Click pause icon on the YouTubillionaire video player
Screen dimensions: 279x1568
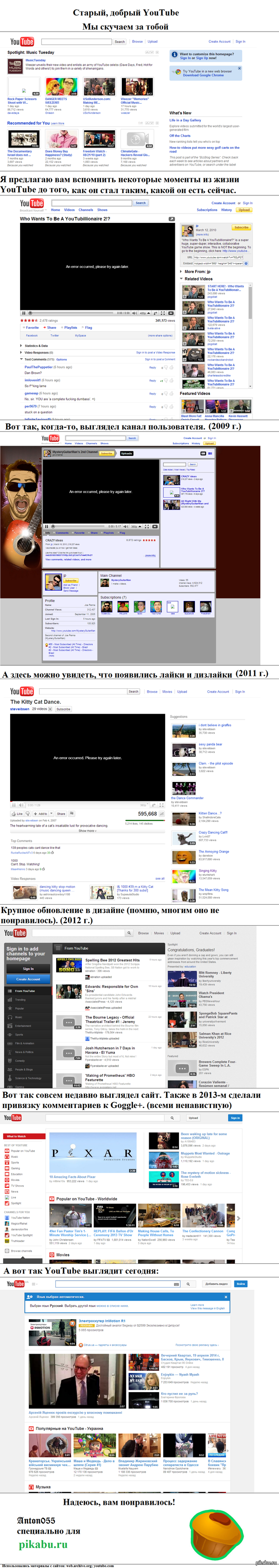click(24, 313)
